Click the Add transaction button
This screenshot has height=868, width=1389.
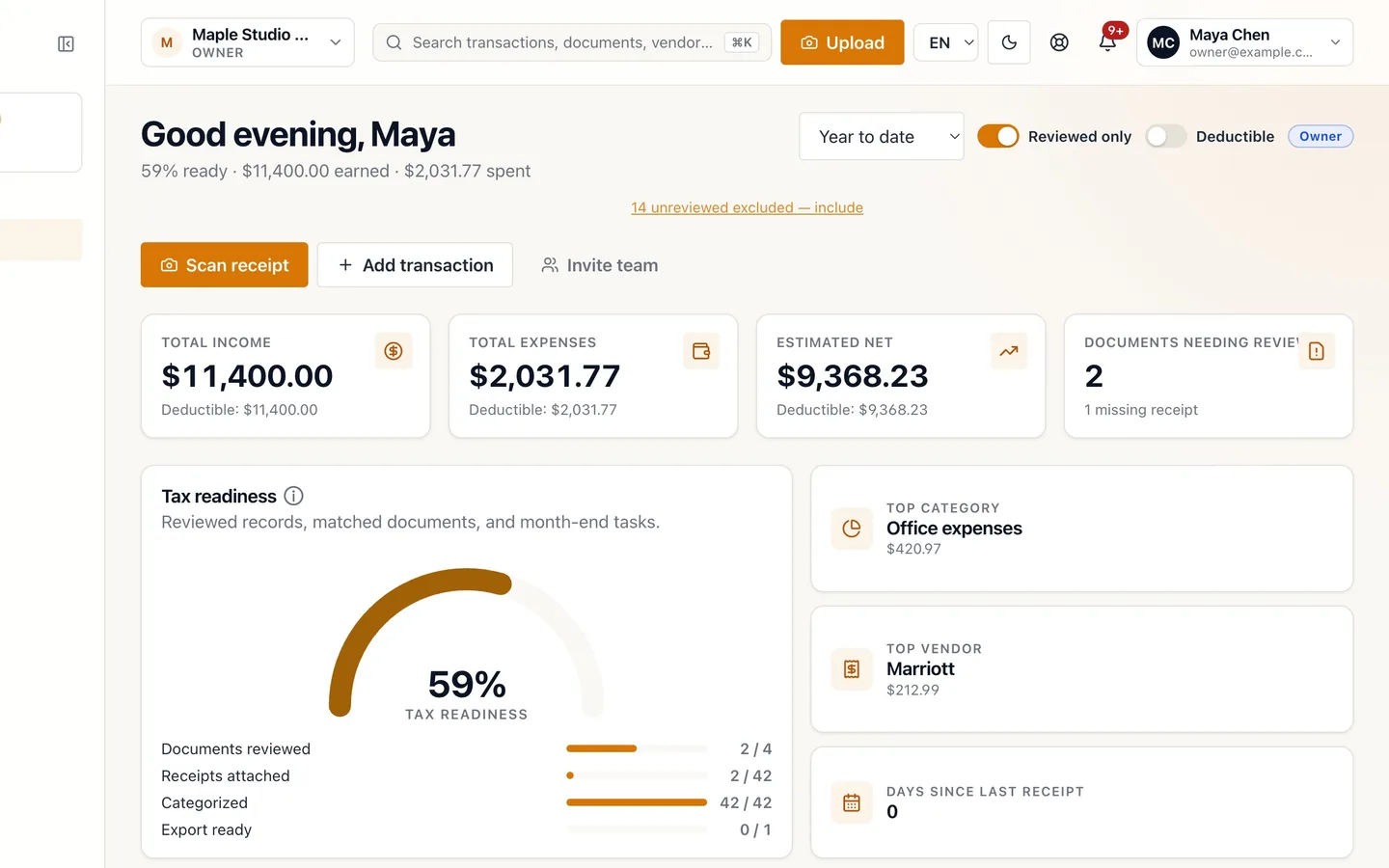click(x=415, y=265)
